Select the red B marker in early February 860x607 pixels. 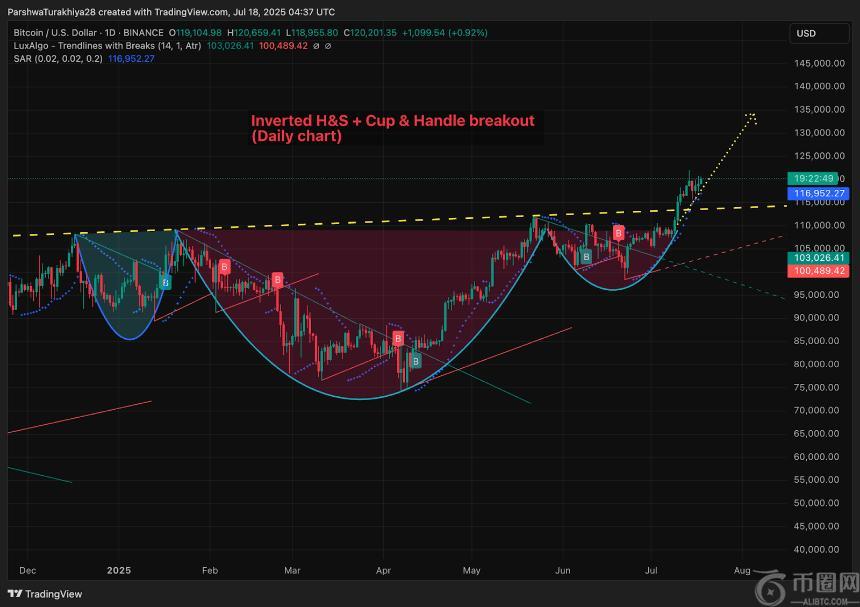click(x=225, y=266)
